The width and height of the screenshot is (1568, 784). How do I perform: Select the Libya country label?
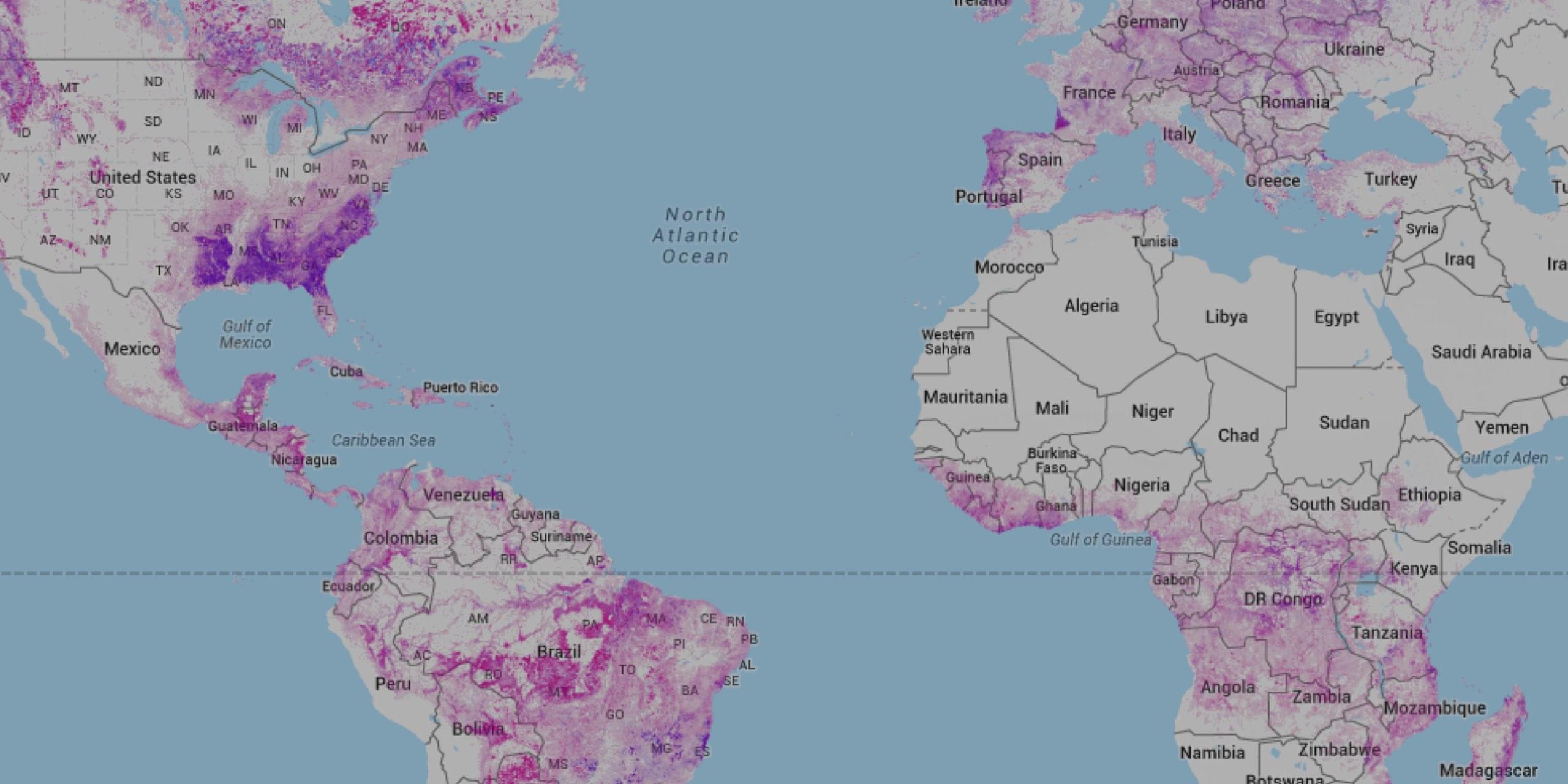coord(1226,317)
